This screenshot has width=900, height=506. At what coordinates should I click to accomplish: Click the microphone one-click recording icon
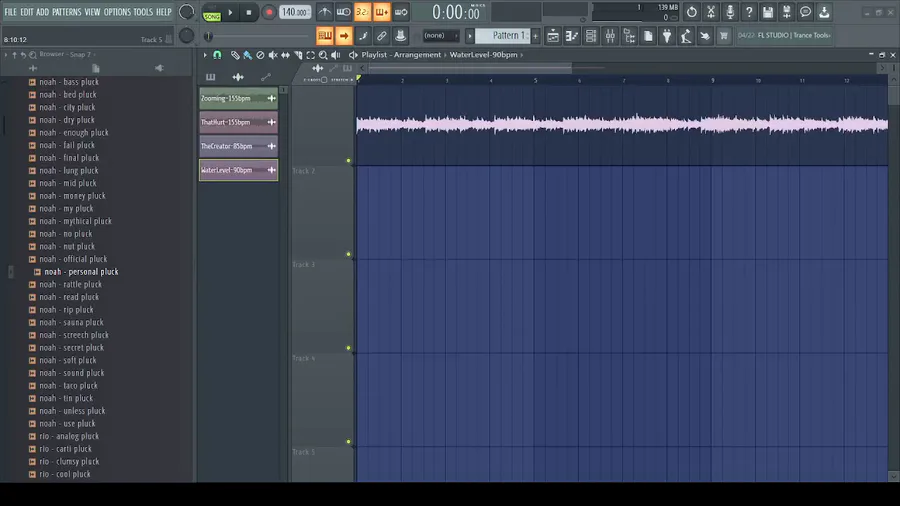tap(730, 12)
